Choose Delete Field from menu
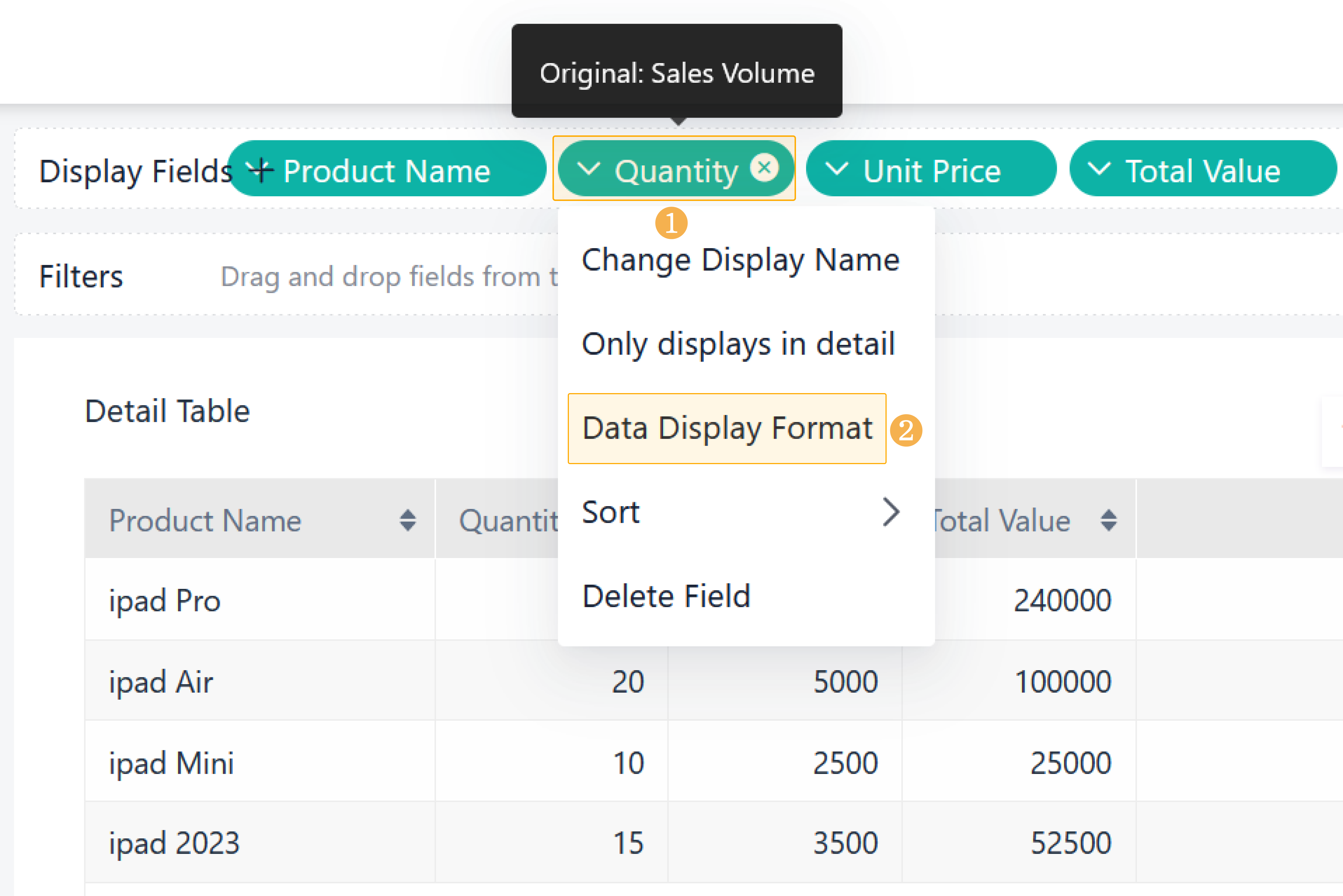 tap(666, 596)
